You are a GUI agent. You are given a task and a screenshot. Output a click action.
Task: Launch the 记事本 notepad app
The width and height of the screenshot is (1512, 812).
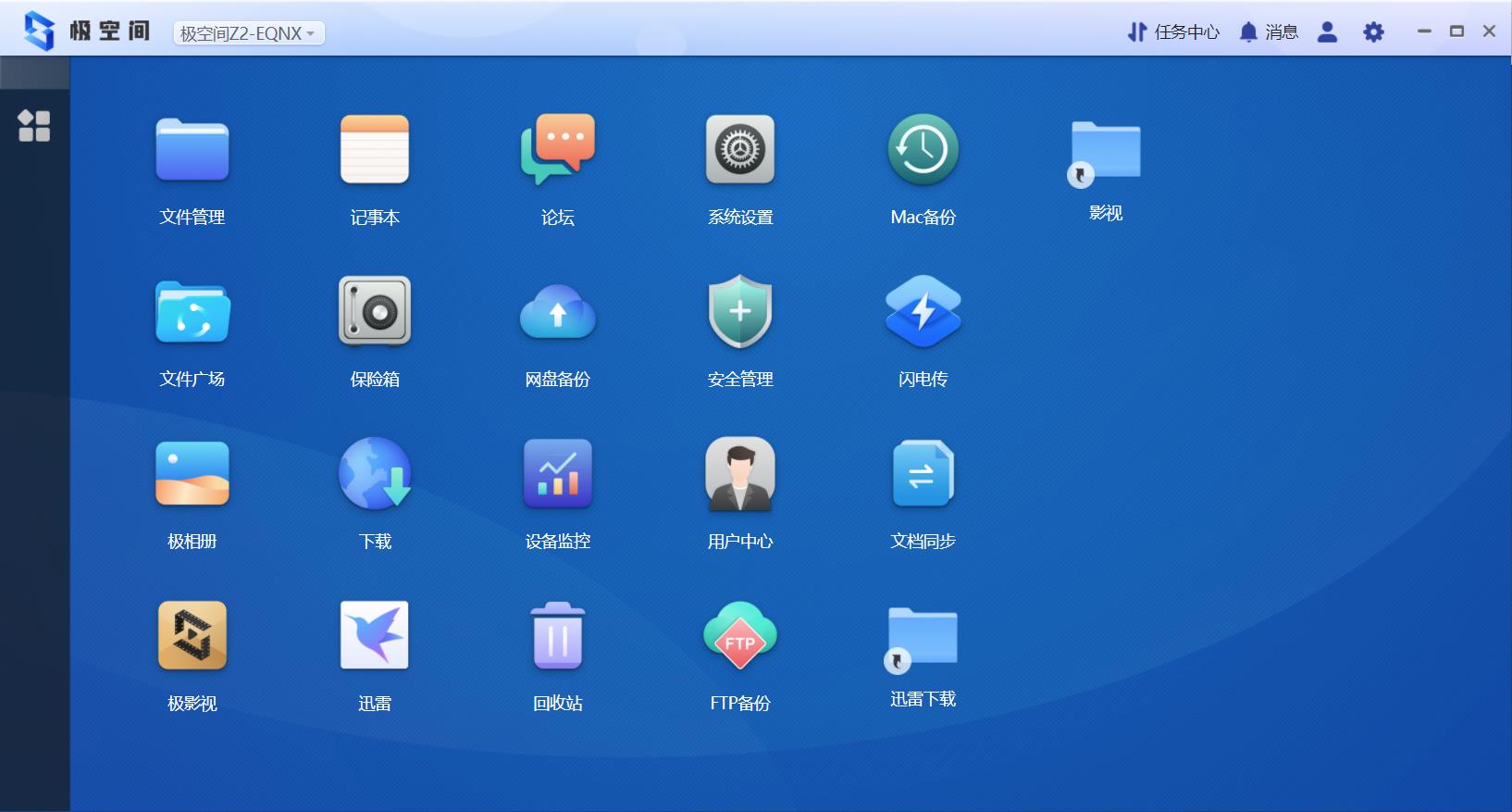tap(375, 150)
